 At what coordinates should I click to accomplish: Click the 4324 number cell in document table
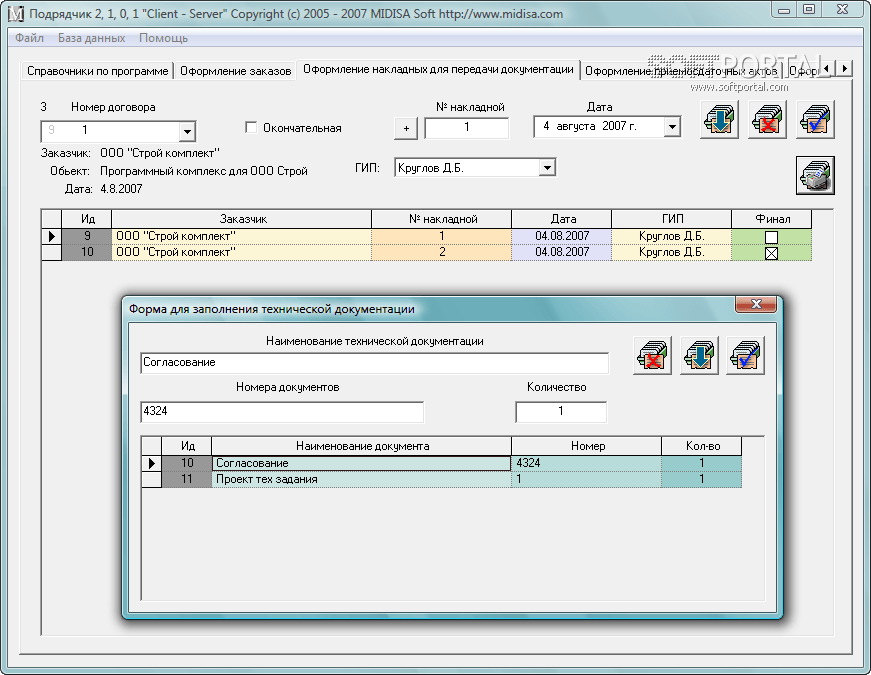point(587,463)
